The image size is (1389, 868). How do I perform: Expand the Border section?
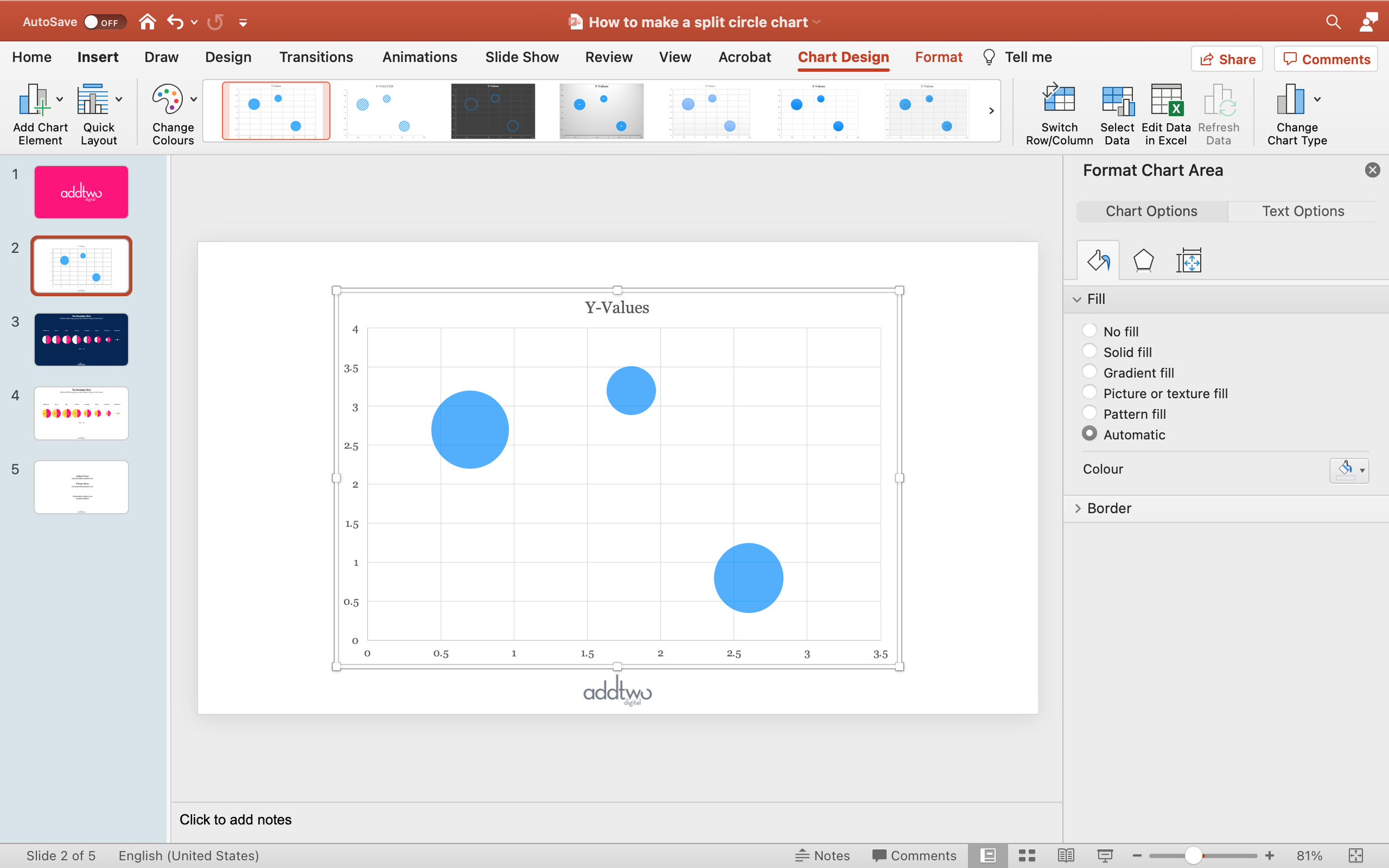[1108, 508]
